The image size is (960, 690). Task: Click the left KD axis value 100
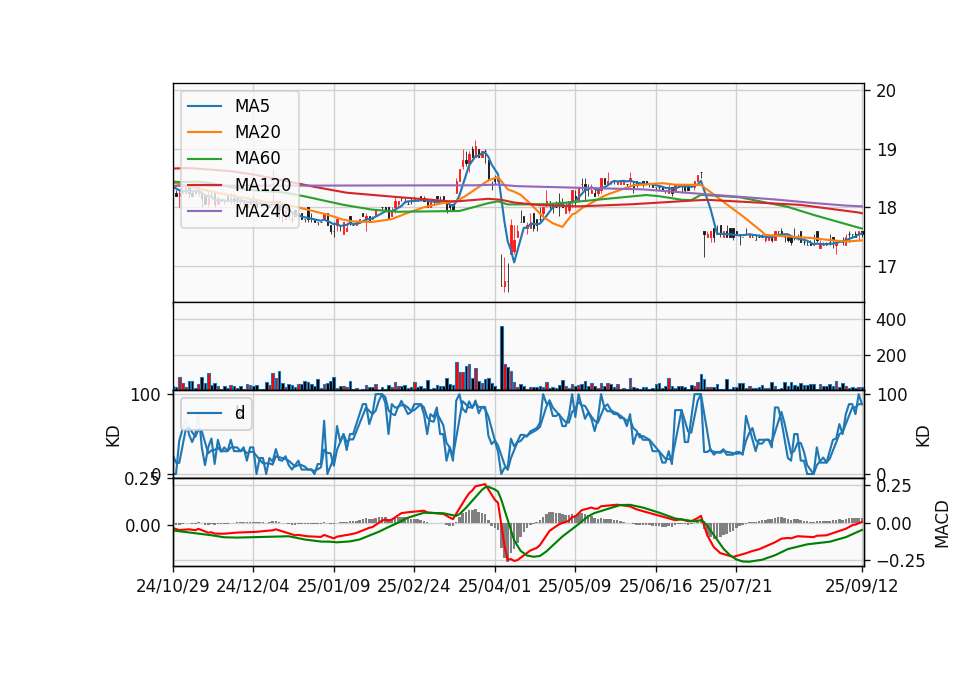point(145,396)
